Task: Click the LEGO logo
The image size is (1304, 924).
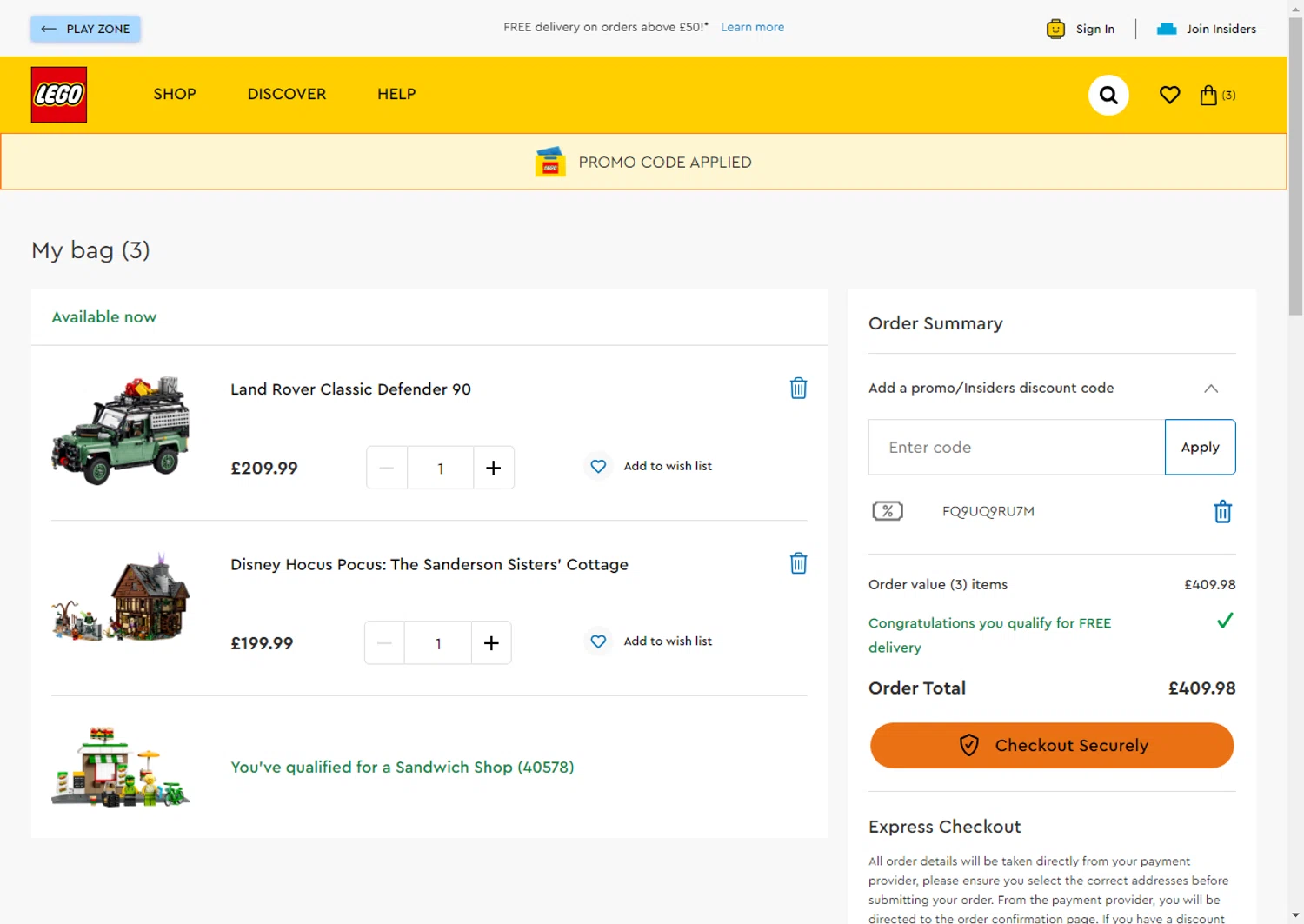Action: 59,95
